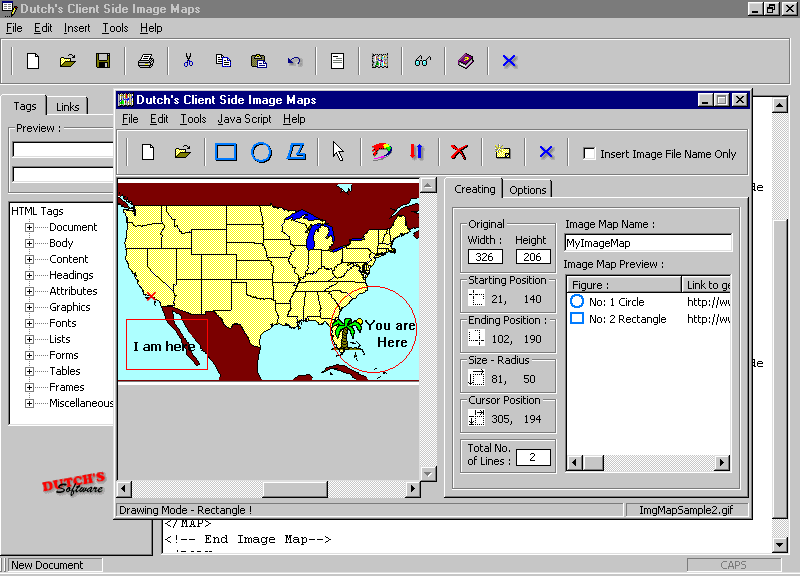The height and width of the screenshot is (576, 800).
Task: Paste from clipboard icon in main toolbar
Action: click(x=259, y=61)
